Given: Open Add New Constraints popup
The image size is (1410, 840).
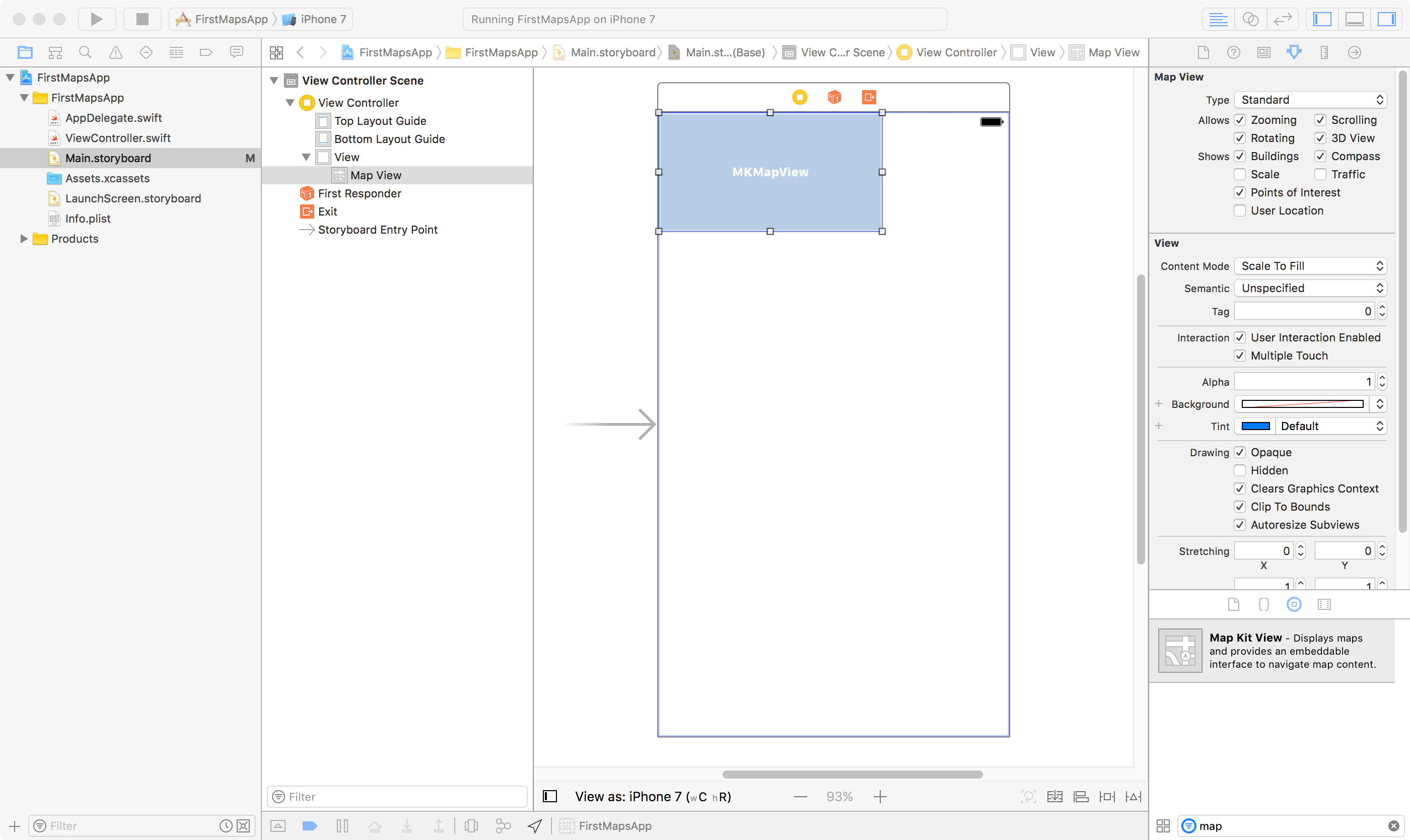Looking at the screenshot, I should tap(1107, 796).
